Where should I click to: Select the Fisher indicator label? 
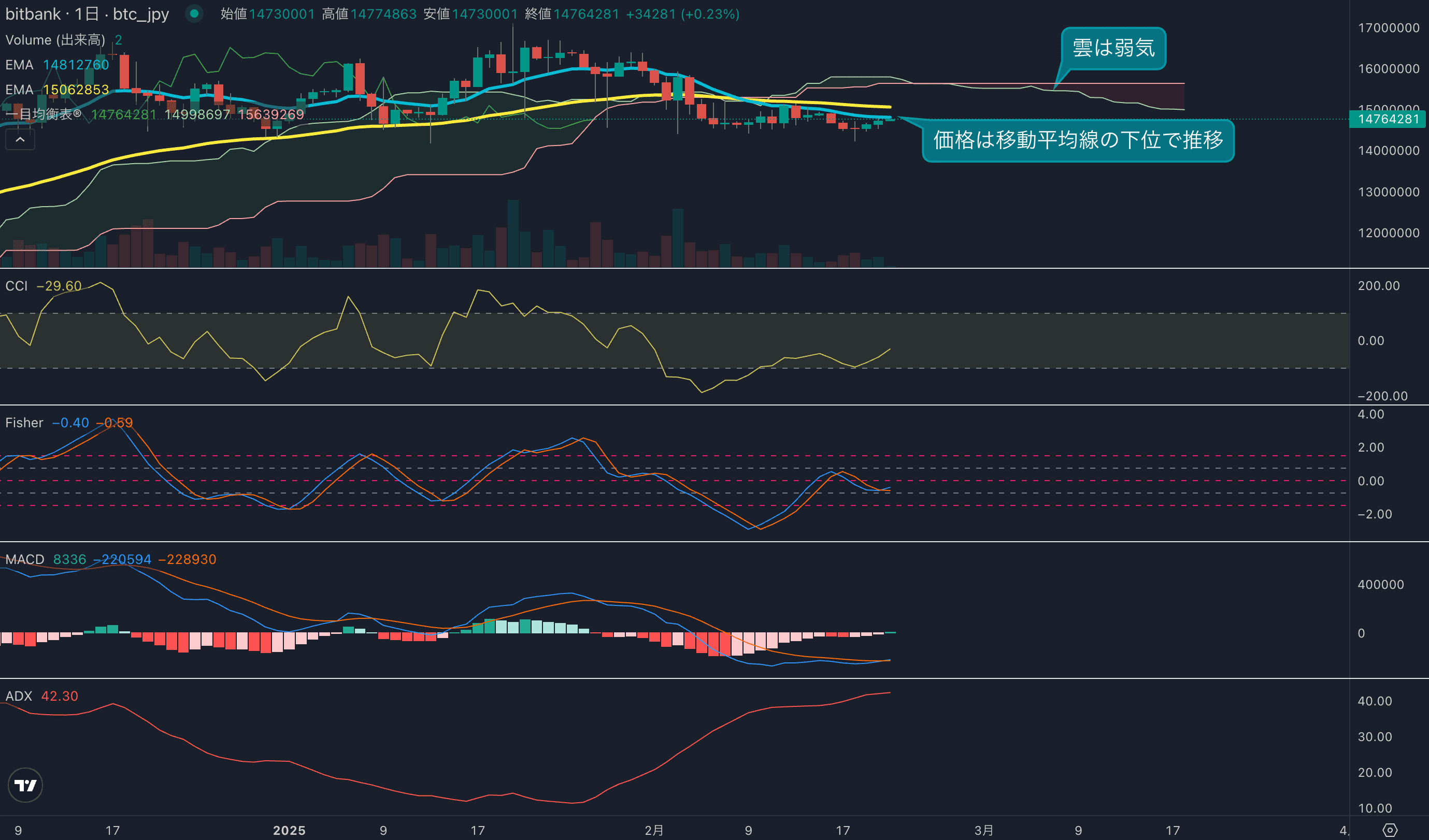[24, 423]
